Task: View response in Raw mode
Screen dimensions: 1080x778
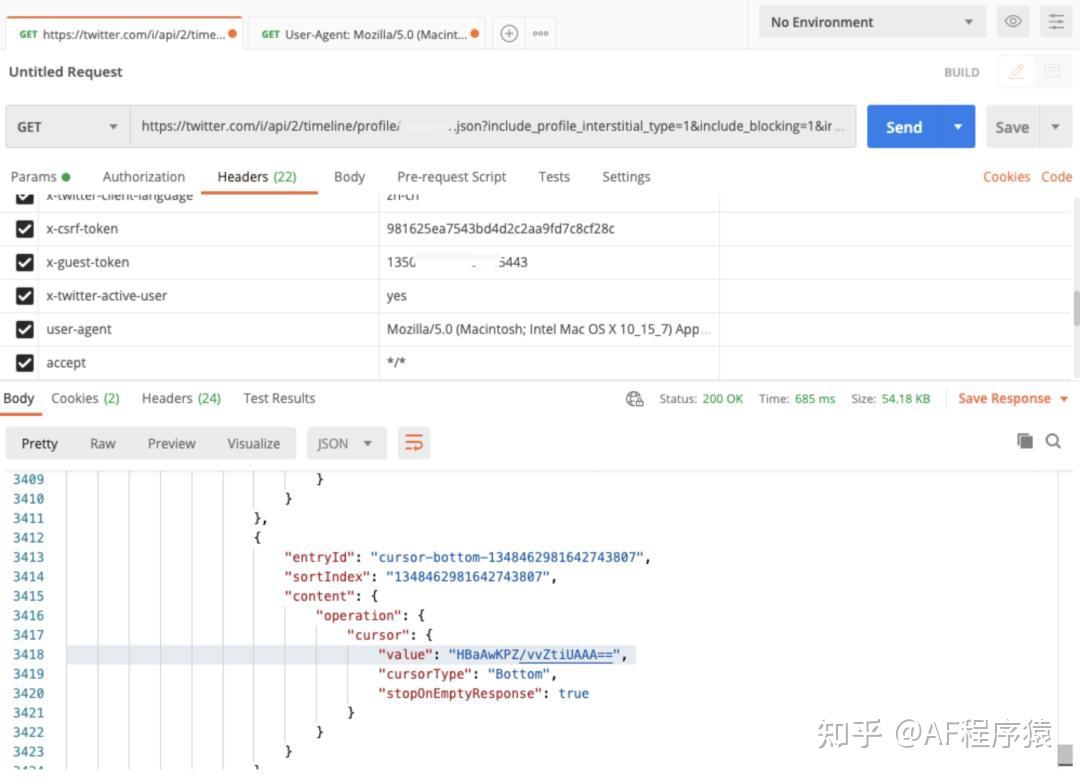Action: click(x=102, y=441)
